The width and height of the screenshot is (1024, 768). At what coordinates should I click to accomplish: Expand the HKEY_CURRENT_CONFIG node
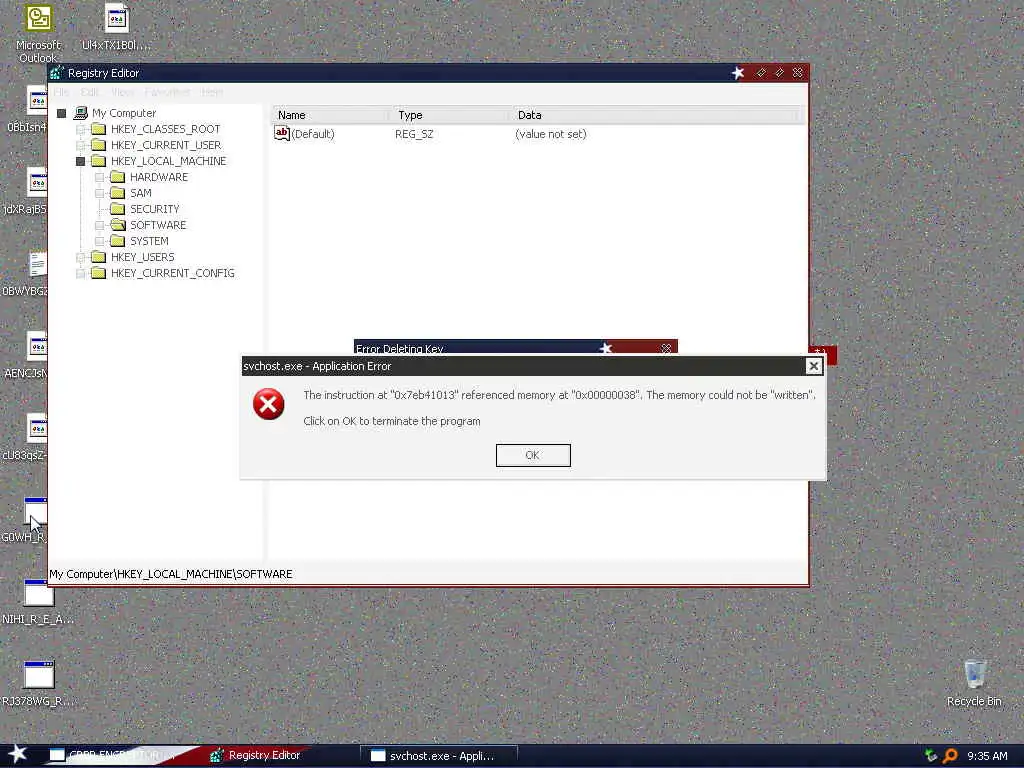[x=80, y=273]
